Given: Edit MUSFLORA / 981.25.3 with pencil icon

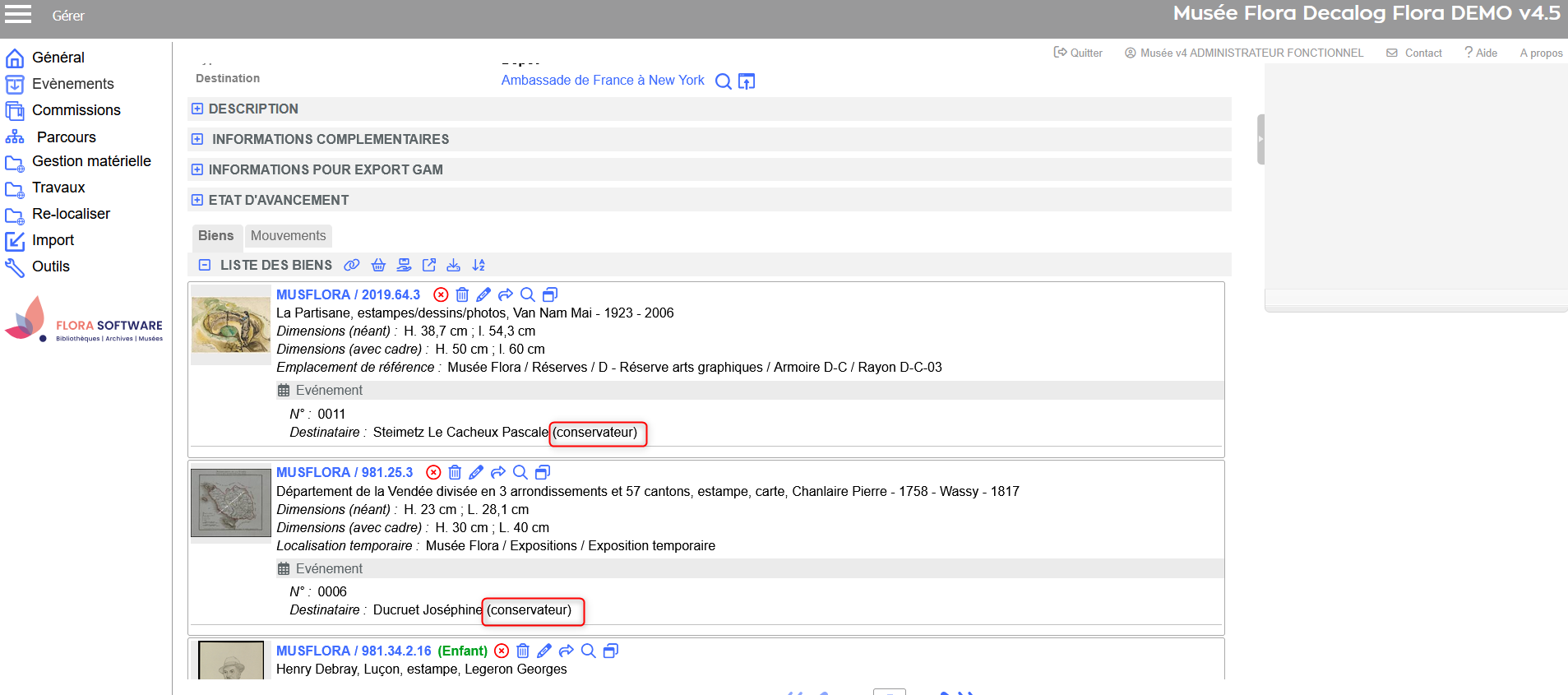Looking at the screenshot, I should (x=476, y=472).
